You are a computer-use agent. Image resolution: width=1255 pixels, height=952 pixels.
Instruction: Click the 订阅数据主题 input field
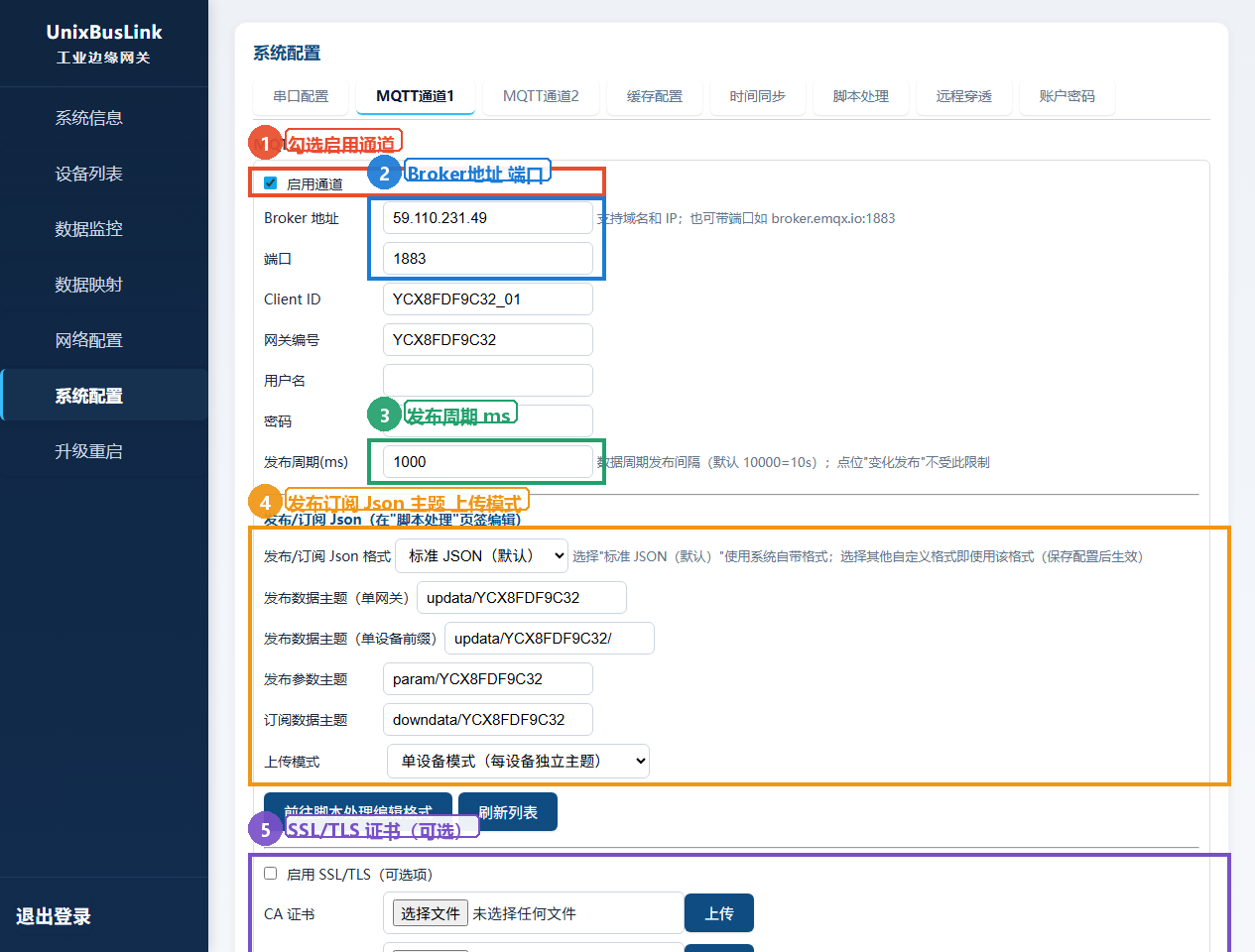coord(488,720)
